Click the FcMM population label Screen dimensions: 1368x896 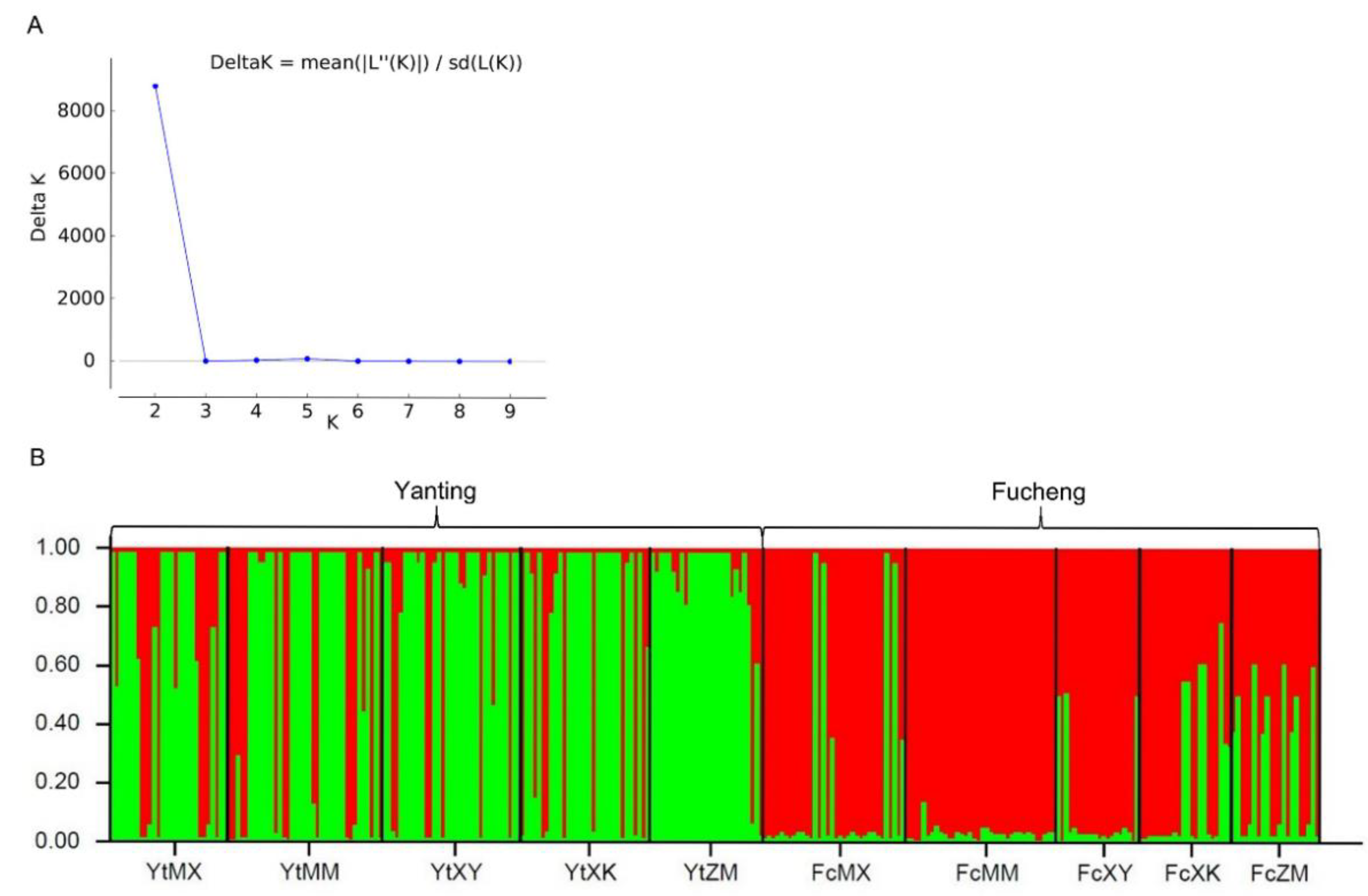(x=987, y=873)
